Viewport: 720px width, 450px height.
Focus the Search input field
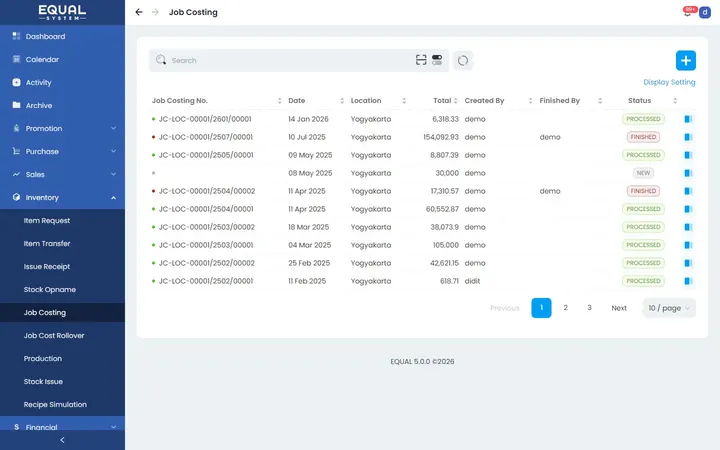[x=292, y=60]
